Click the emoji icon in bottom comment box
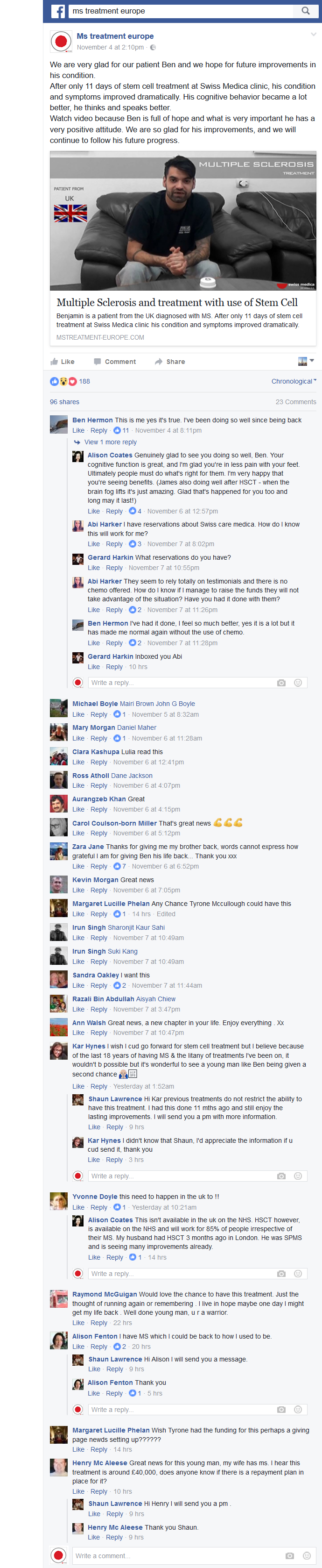Viewport: 322px width, 1568px height. coord(306,1556)
